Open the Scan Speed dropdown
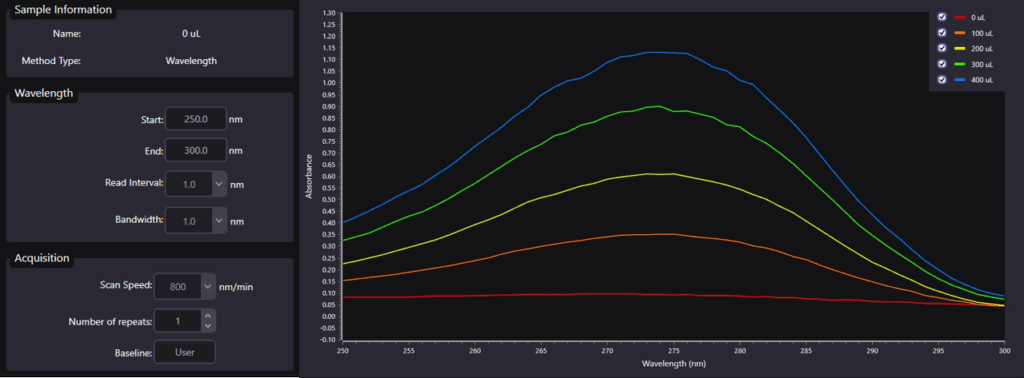This screenshot has height=378, width=1024. pos(208,286)
